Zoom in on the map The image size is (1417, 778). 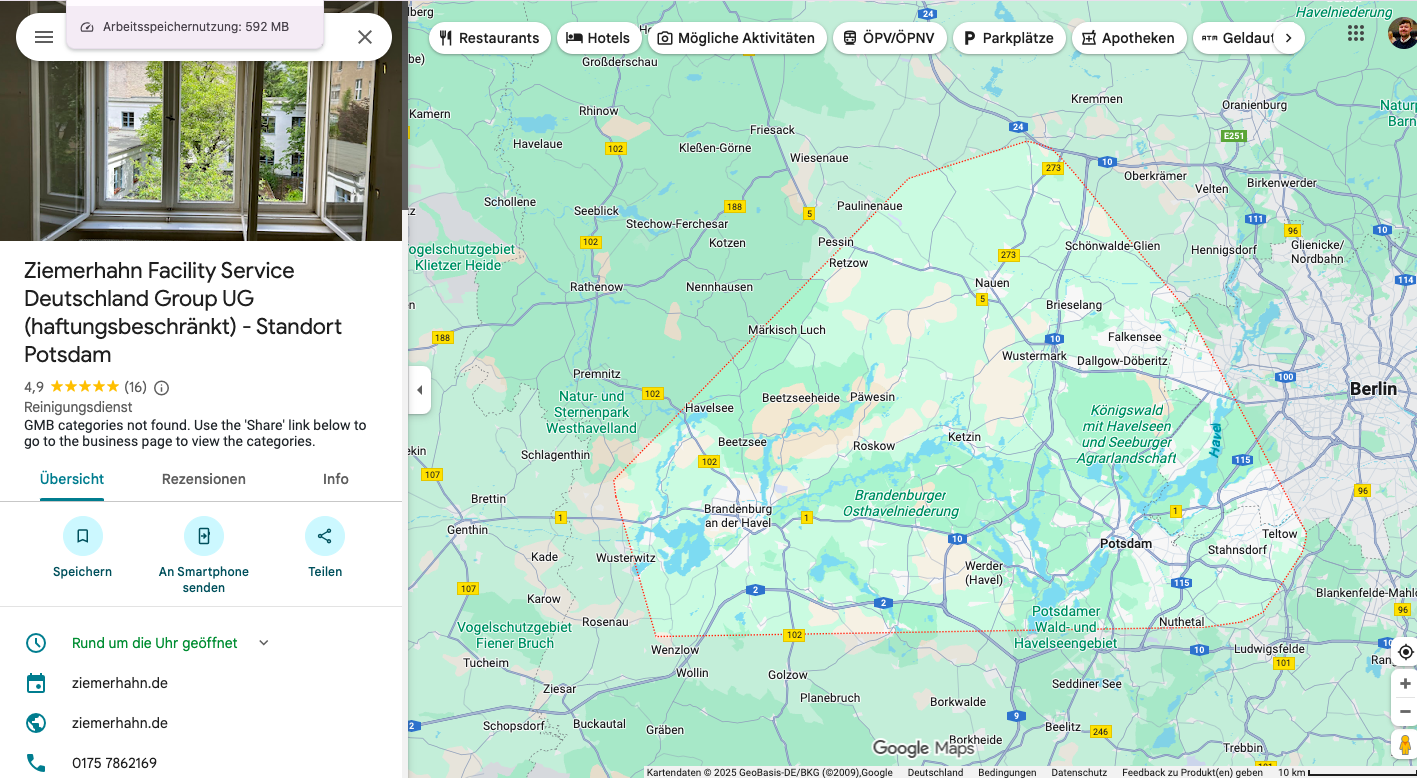point(1405,684)
